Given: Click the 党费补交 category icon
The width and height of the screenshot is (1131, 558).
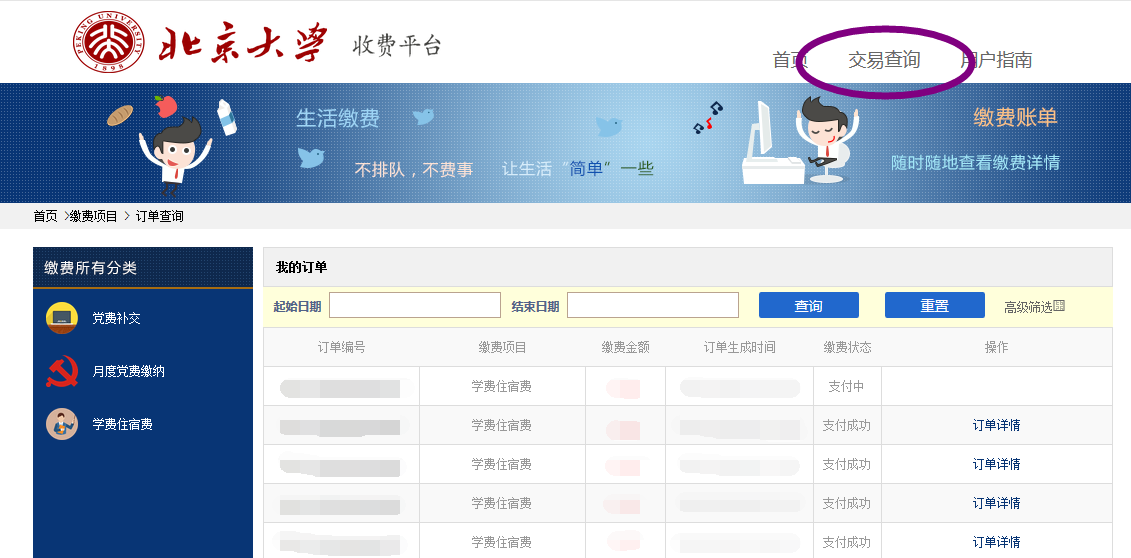Looking at the screenshot, I should tap(62, 318).
